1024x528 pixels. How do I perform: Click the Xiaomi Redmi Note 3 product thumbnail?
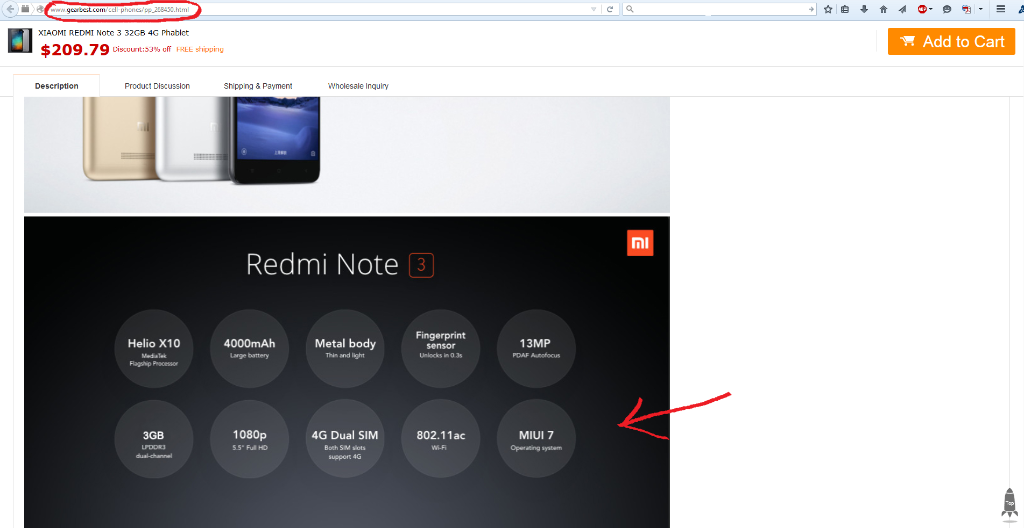[x=20, y=41]
